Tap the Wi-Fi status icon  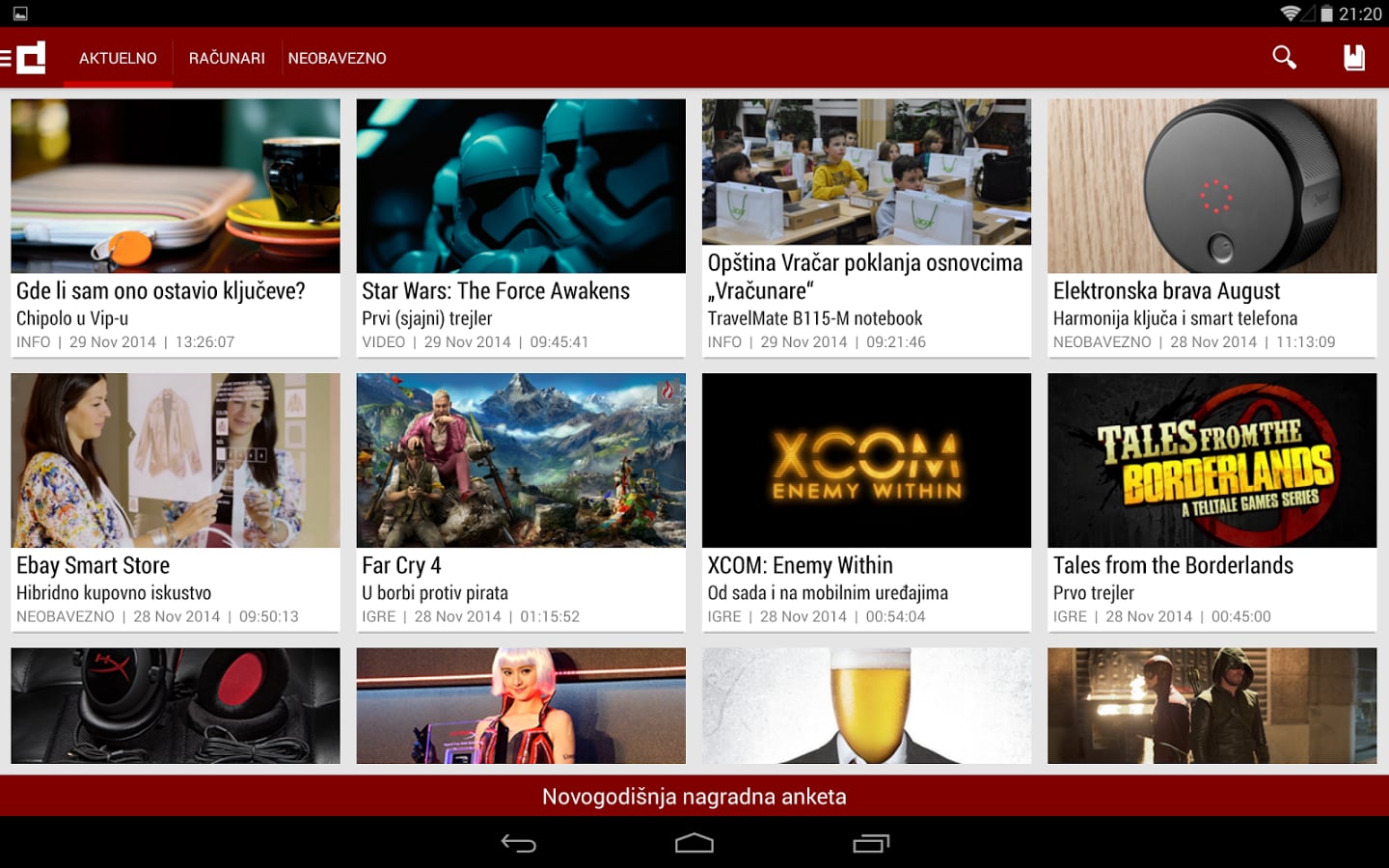point(1291,14)
